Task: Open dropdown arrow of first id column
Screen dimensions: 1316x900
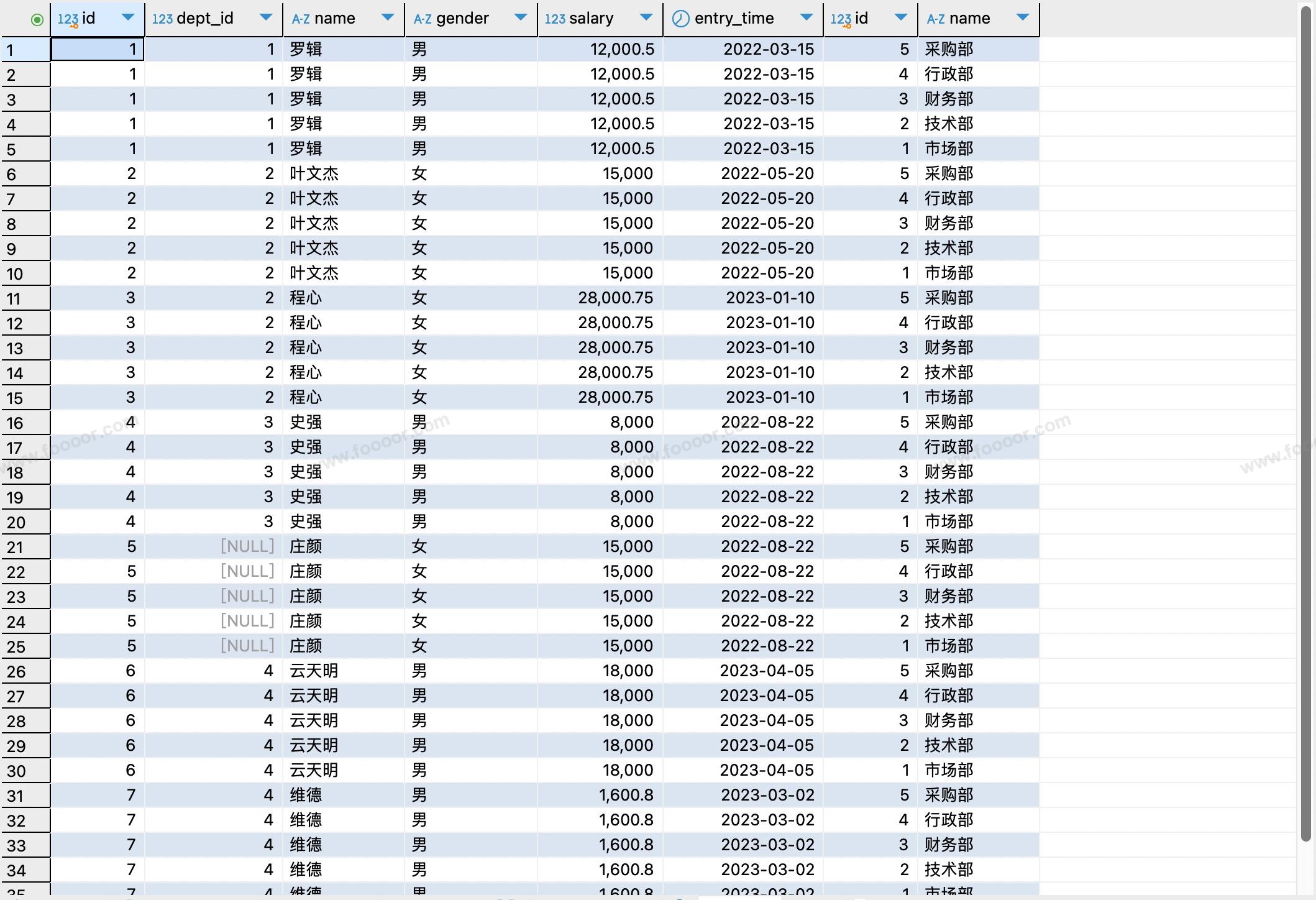Action: point(128,17)
